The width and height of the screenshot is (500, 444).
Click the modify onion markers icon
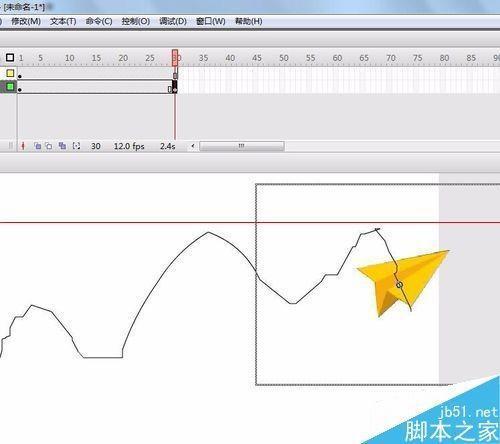coord(76,146)
